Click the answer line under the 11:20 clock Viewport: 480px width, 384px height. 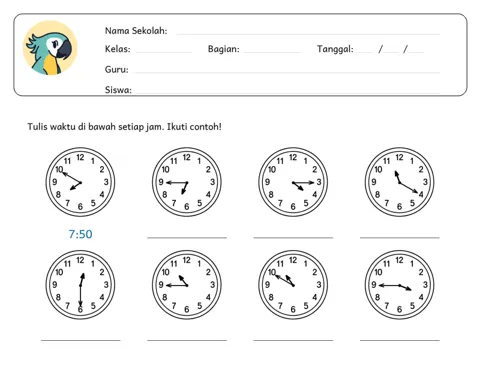(400, 238)
